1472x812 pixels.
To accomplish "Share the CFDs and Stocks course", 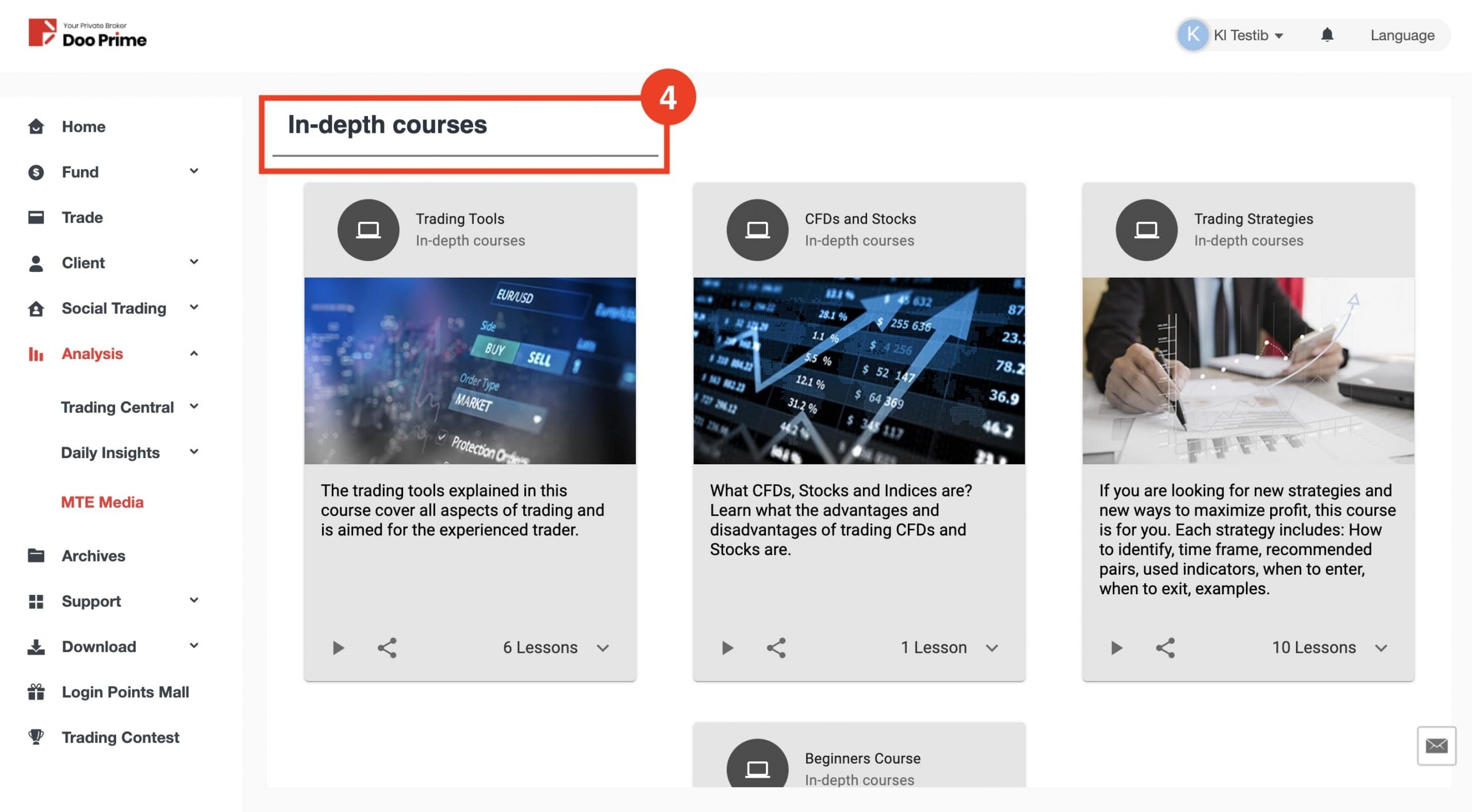I will [776, 648].
